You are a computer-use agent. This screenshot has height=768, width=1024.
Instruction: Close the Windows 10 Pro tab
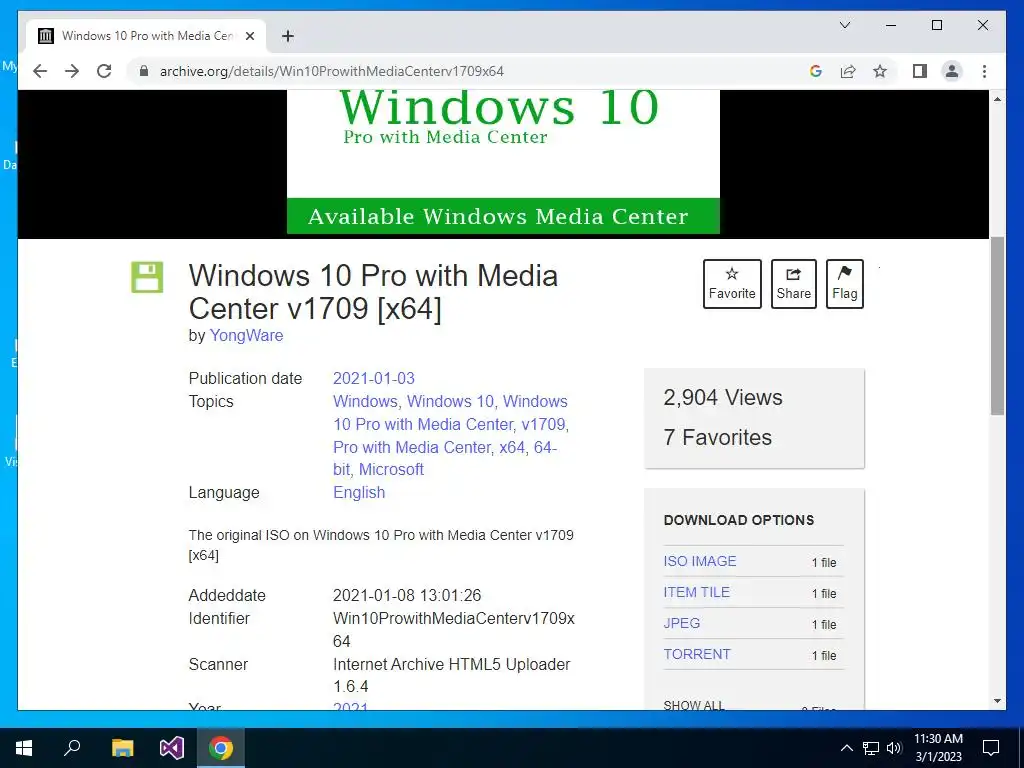pyautogui.click(x=249, y=36)
